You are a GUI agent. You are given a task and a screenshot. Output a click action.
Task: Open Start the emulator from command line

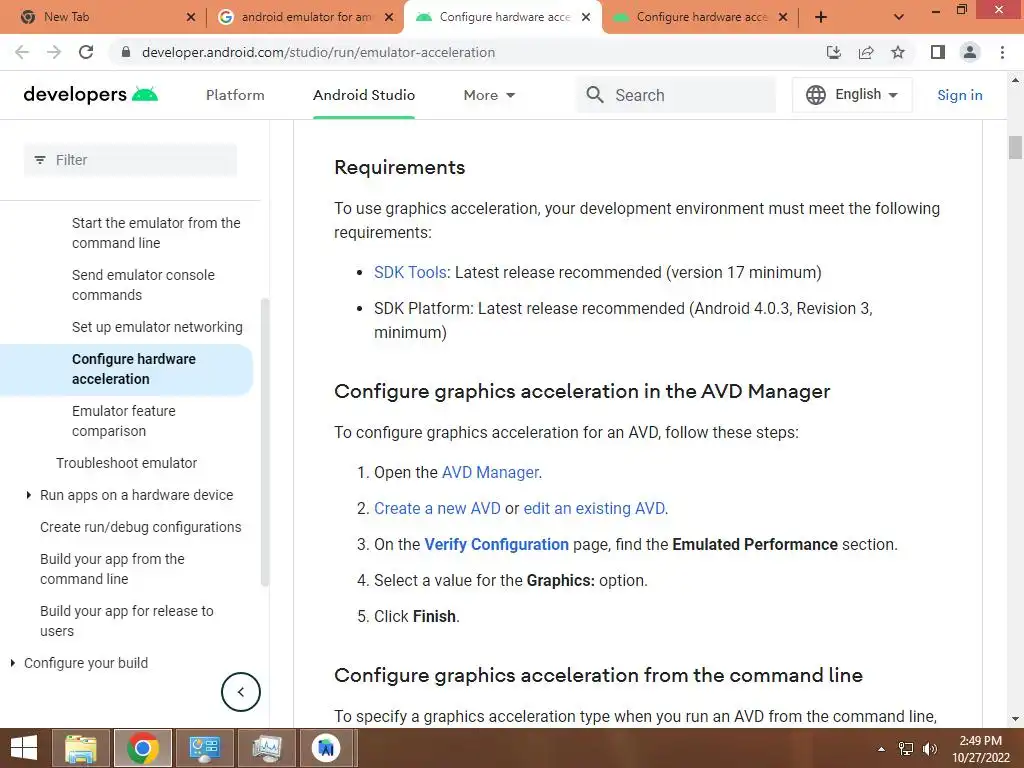tap(156, 232)
